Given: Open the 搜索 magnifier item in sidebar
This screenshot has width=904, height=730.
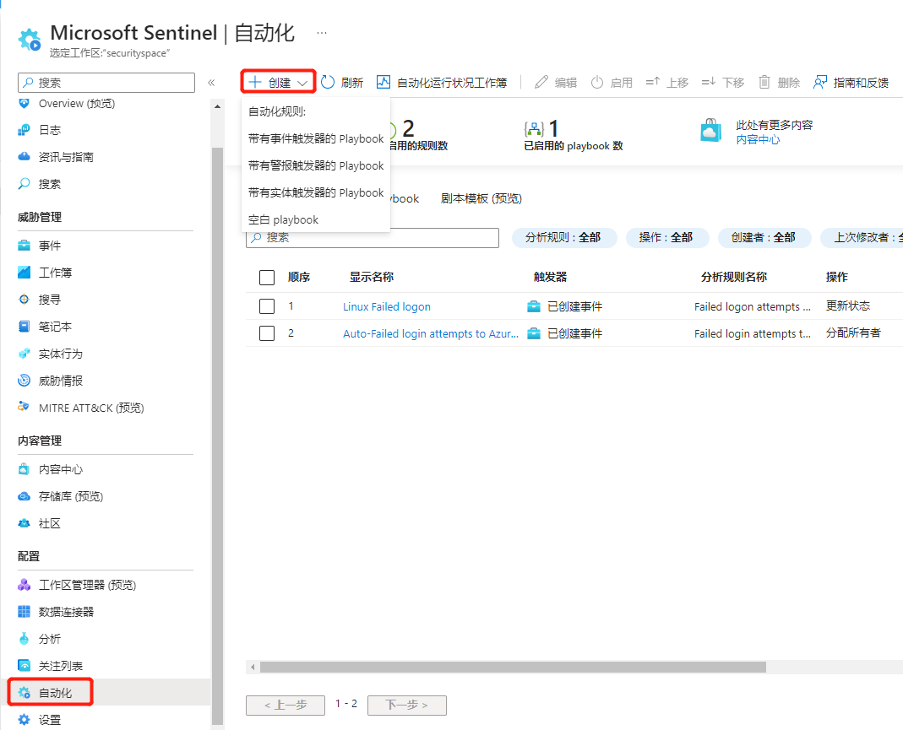Looking at the screenshot, I should (24, 184).
